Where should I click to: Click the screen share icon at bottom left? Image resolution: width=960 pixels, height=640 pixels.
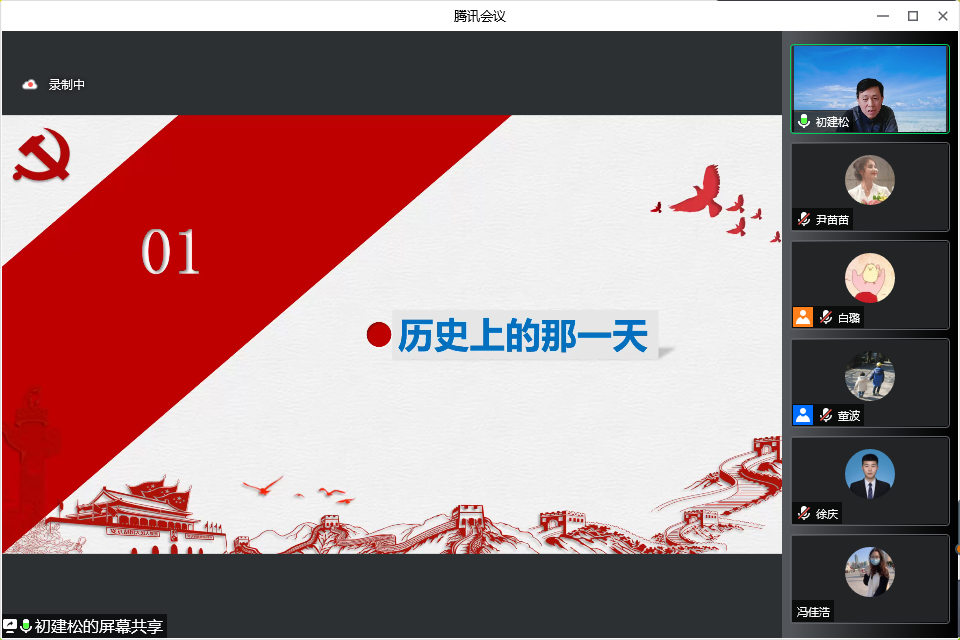[10, 626]
